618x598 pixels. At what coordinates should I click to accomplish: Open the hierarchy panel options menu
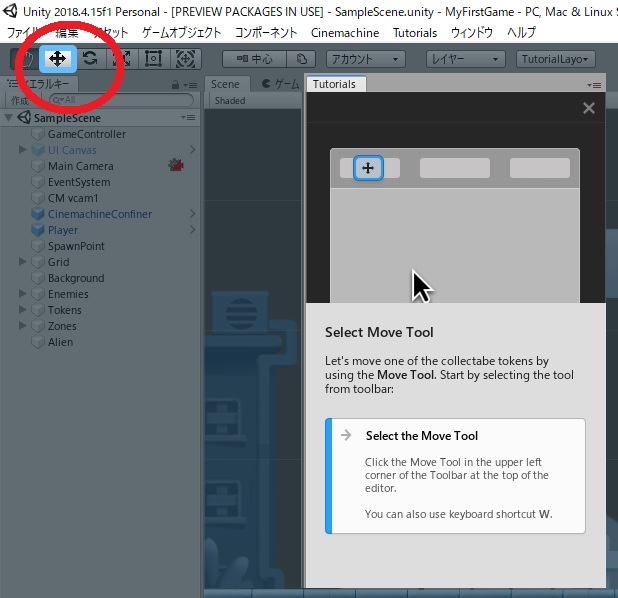pyautogui.click(x=190, y=85)
